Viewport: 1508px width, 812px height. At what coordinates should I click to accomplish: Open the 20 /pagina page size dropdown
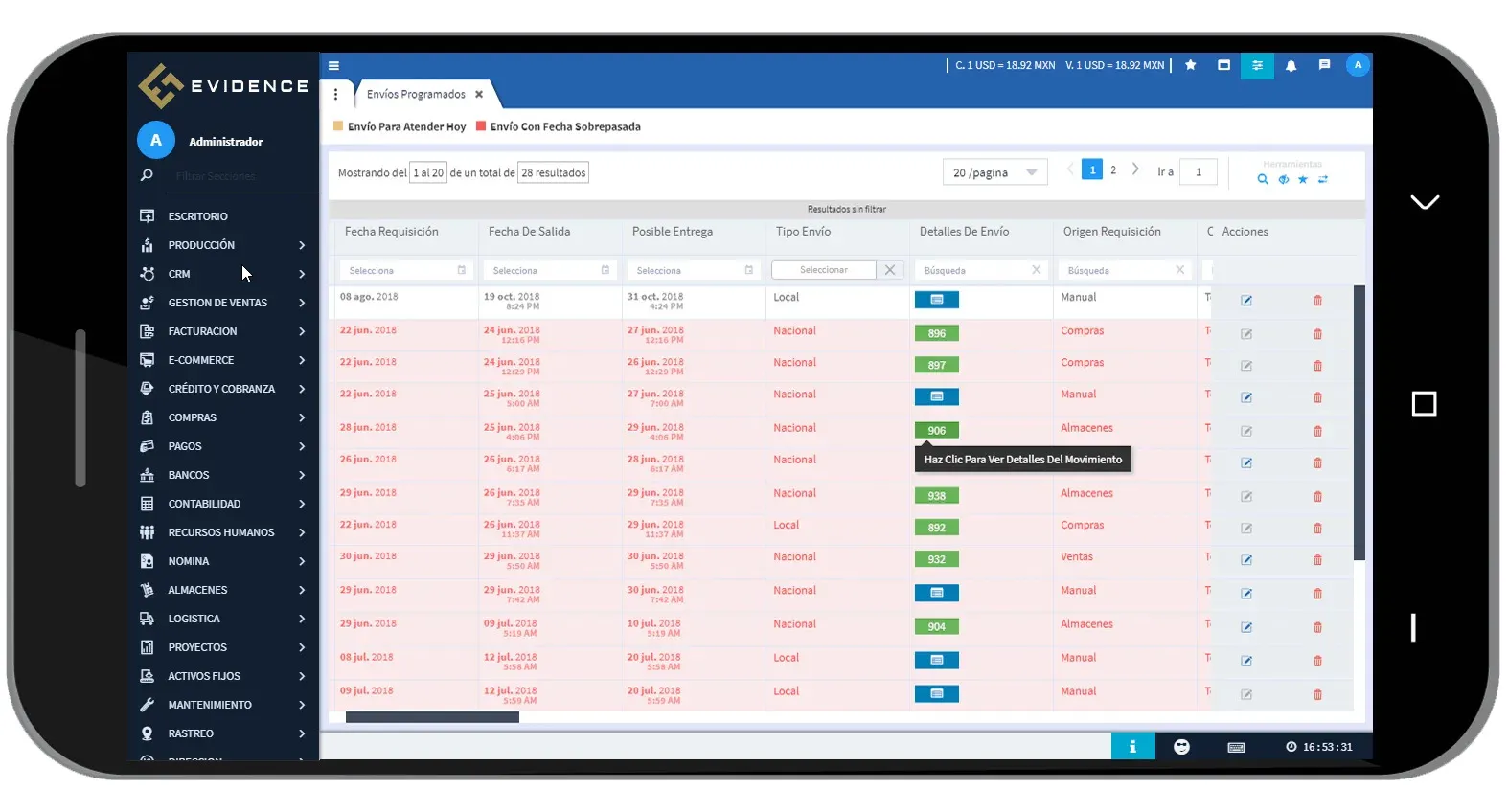994,172
